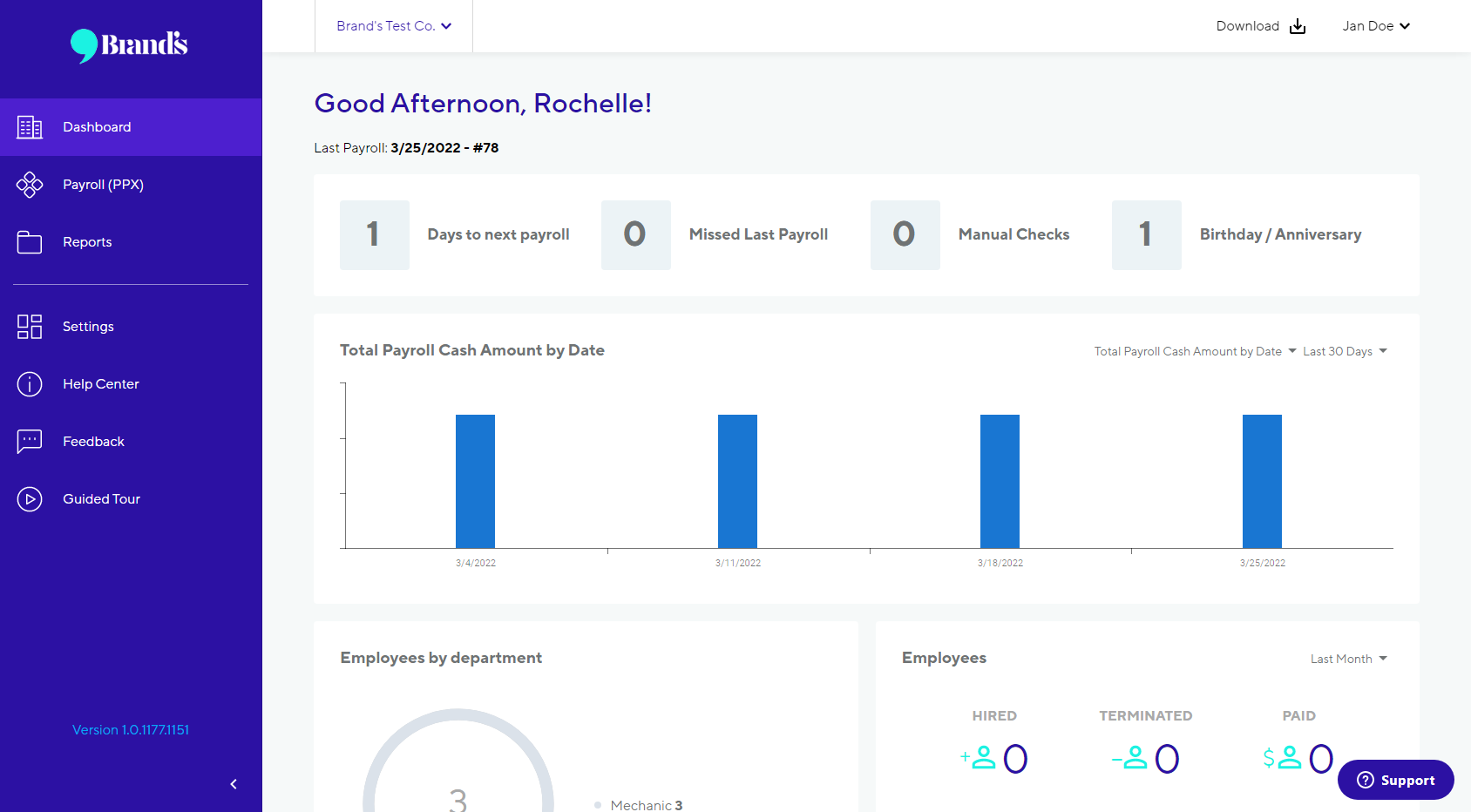This screenshot has width=1471, height=812.
Task: Click the Payroll diamond-shaped icon
Action: 30,185
